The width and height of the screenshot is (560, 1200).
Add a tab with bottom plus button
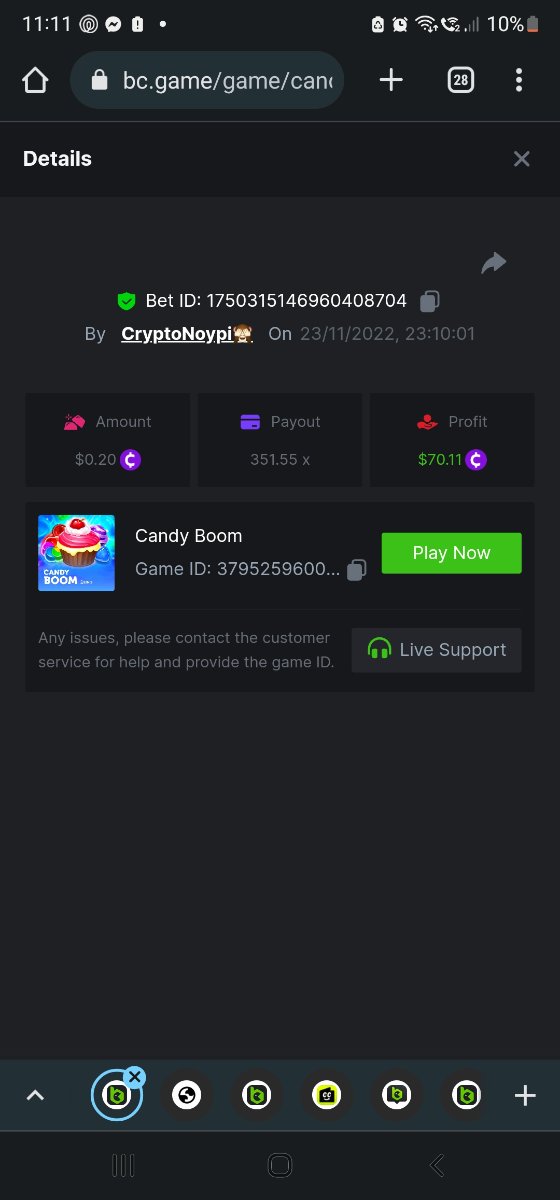click(525, 1096)
